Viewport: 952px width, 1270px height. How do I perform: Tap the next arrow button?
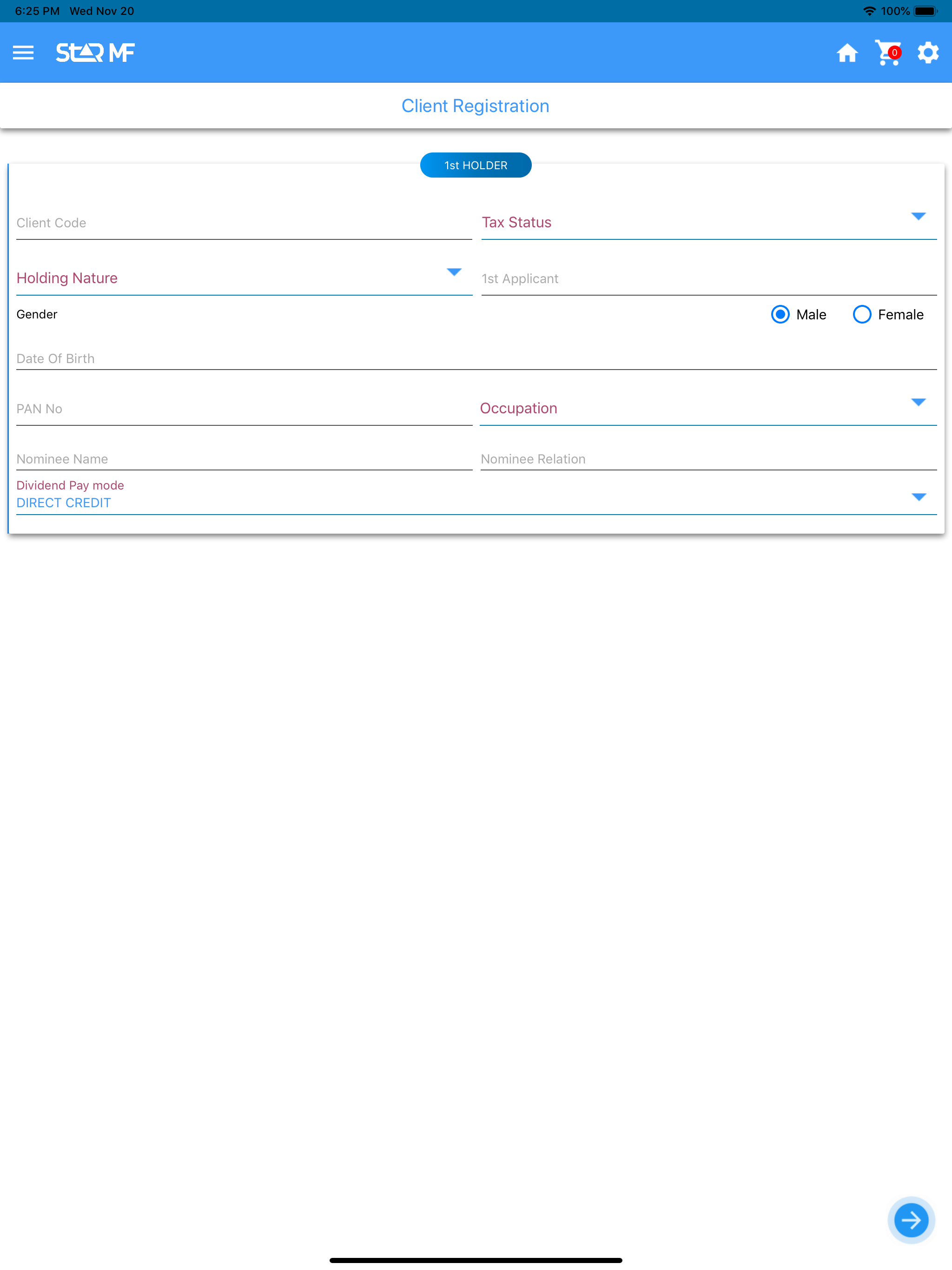(911, 1220)
